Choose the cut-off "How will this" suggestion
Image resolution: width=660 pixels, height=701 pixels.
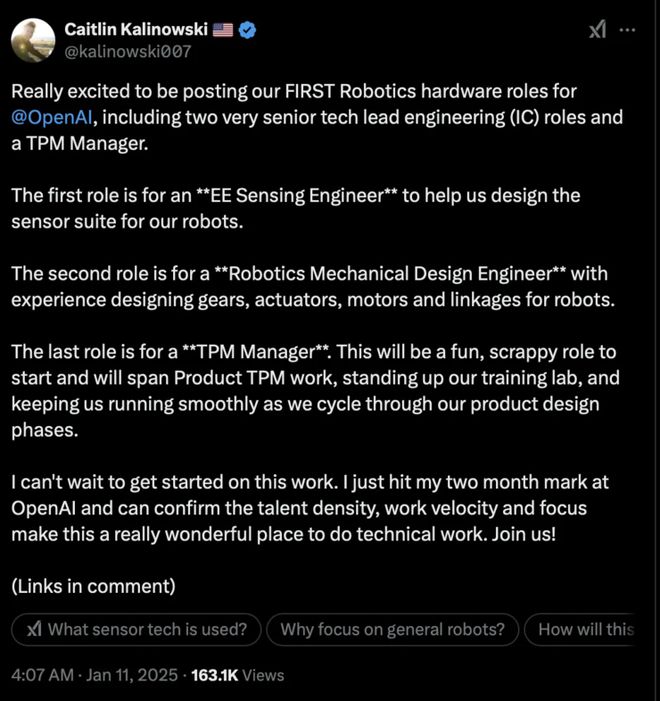point(585,629)
